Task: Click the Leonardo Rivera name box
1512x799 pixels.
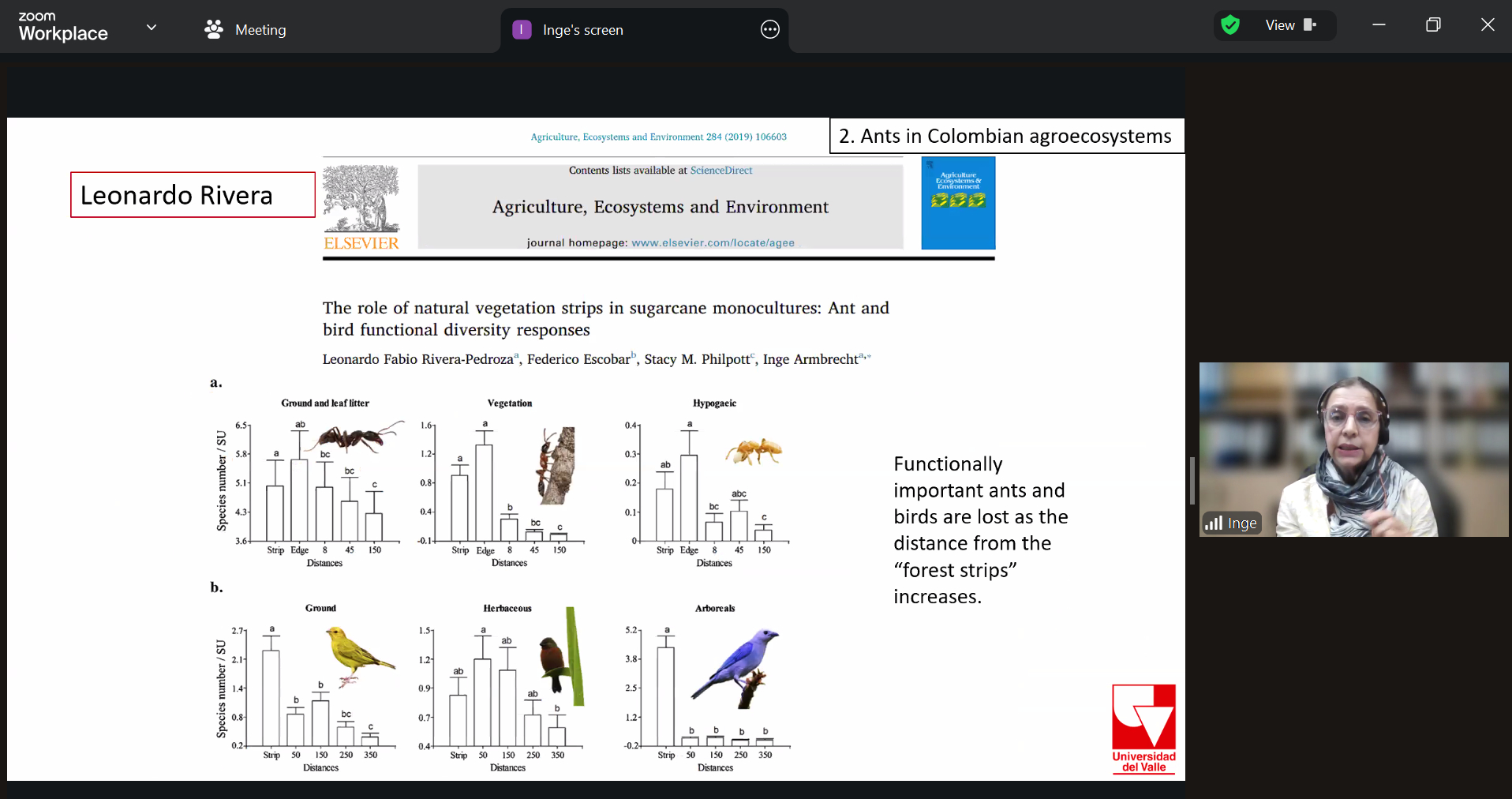Action: (x=193, y=195)
